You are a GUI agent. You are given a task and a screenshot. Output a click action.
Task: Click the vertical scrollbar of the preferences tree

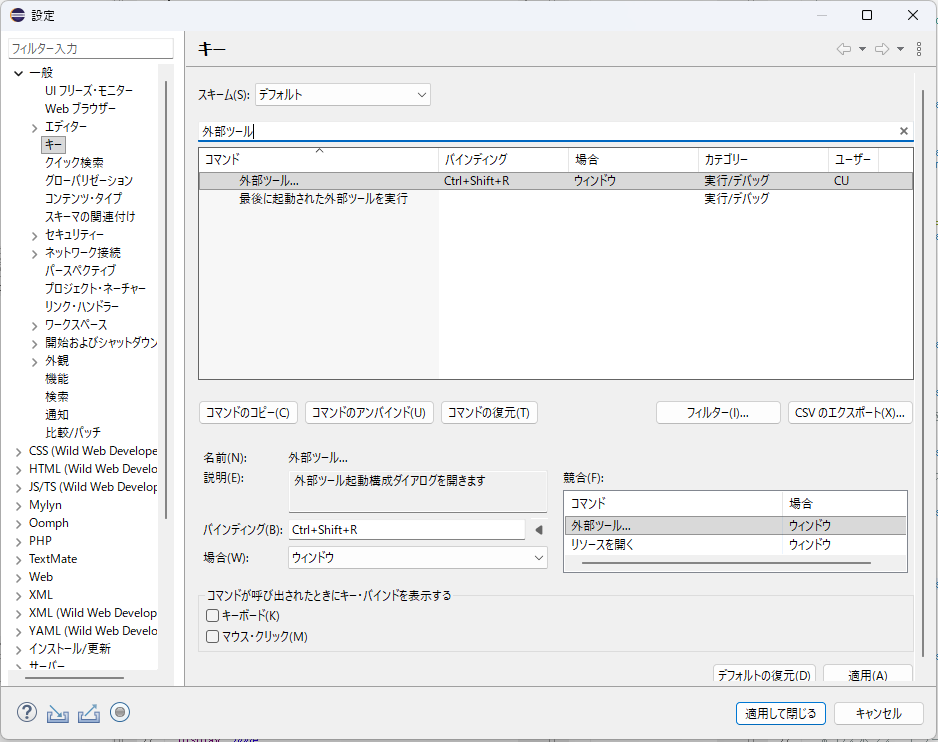point(167,300)
